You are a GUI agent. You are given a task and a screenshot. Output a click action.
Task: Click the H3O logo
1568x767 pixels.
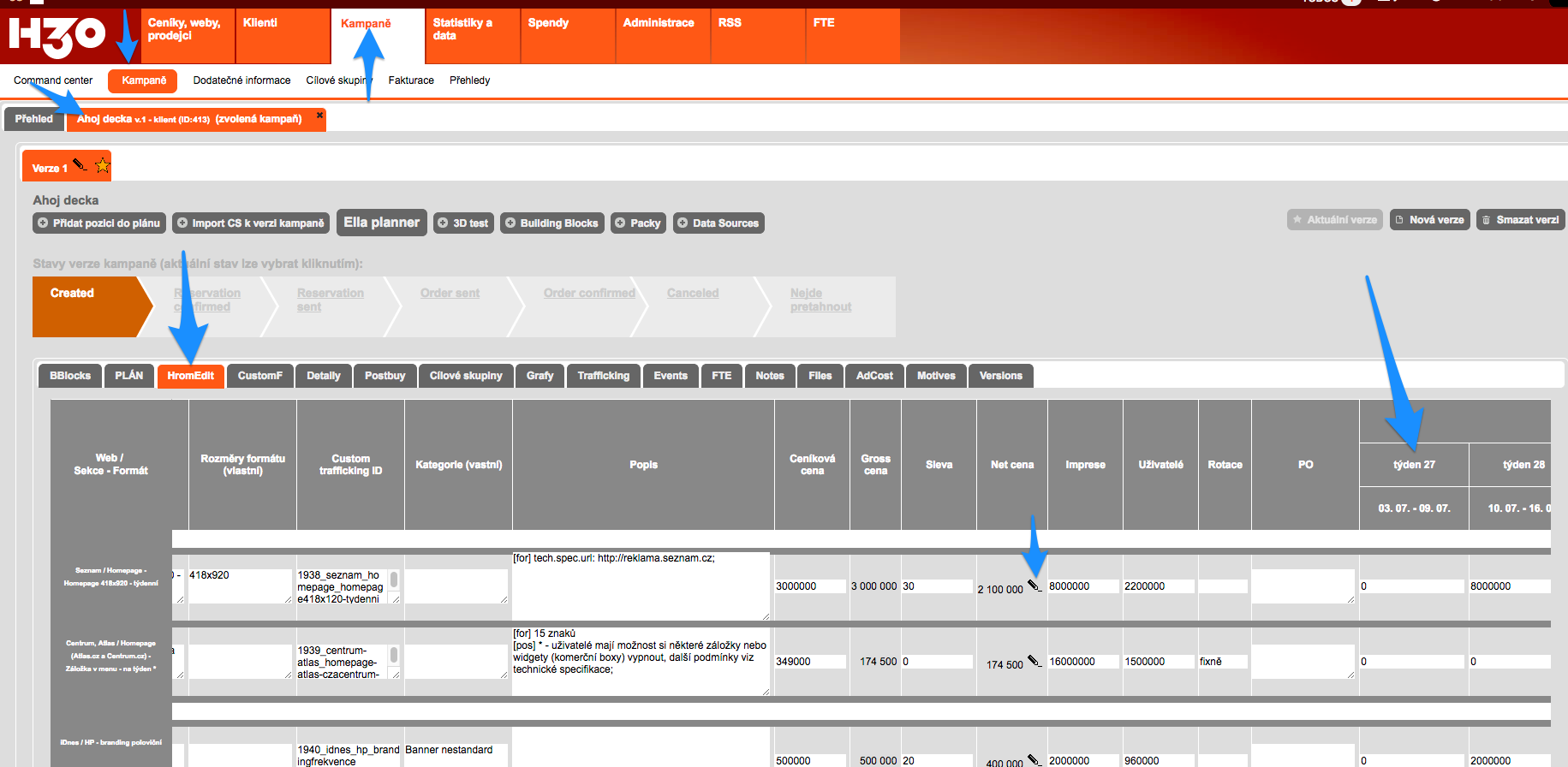pyautogui.click(x=57, y=36)
